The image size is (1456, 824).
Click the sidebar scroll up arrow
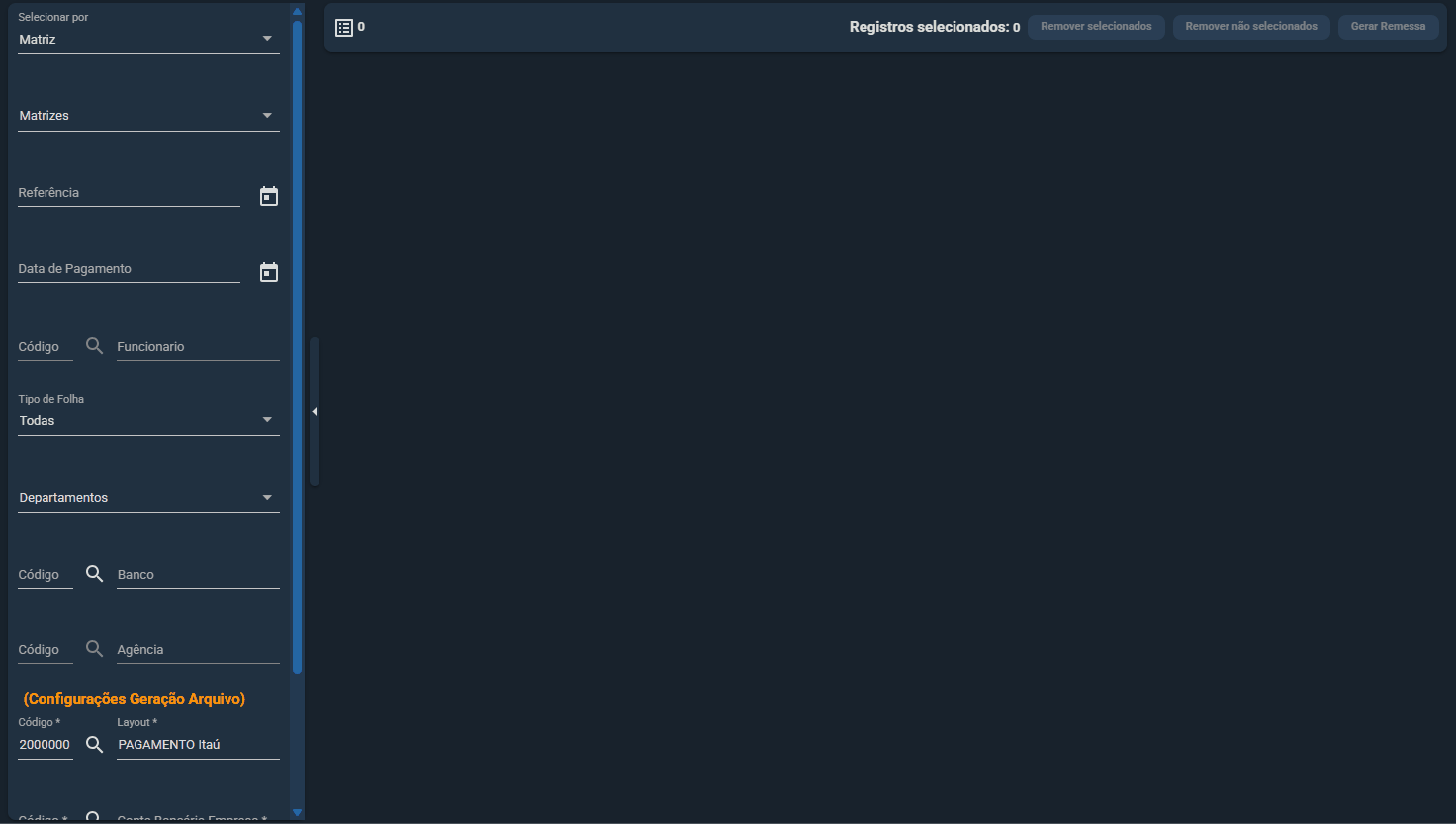point(297,12)
